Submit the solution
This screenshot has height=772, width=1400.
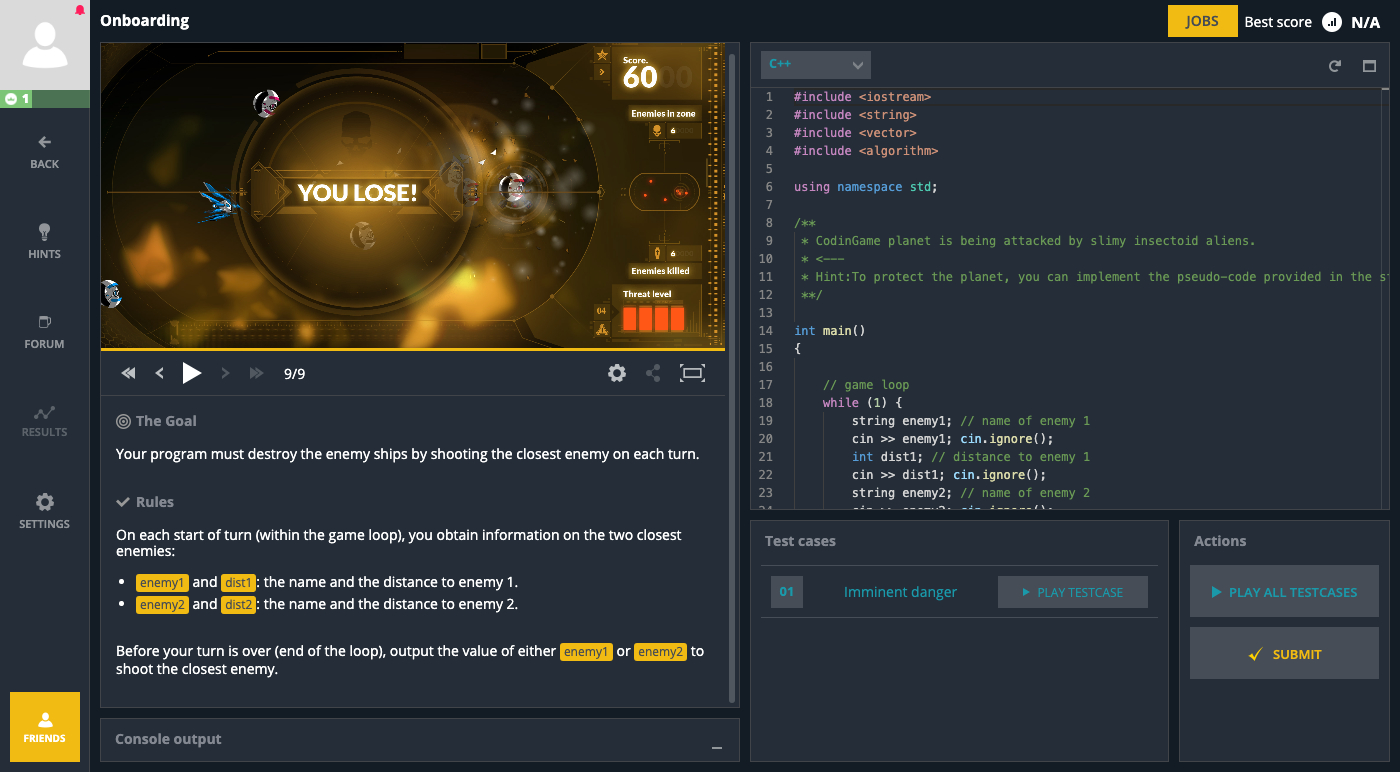tap(1284, 654)
